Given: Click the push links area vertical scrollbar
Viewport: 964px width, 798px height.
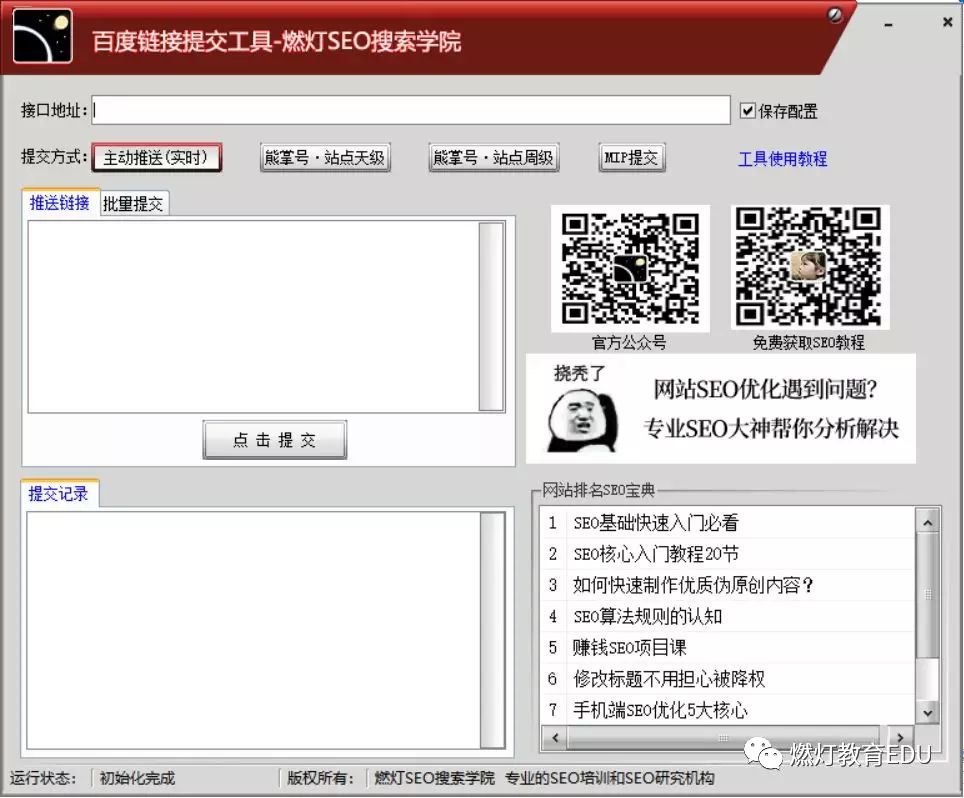Looking at the screenshot, I should [x=491, y=317].
